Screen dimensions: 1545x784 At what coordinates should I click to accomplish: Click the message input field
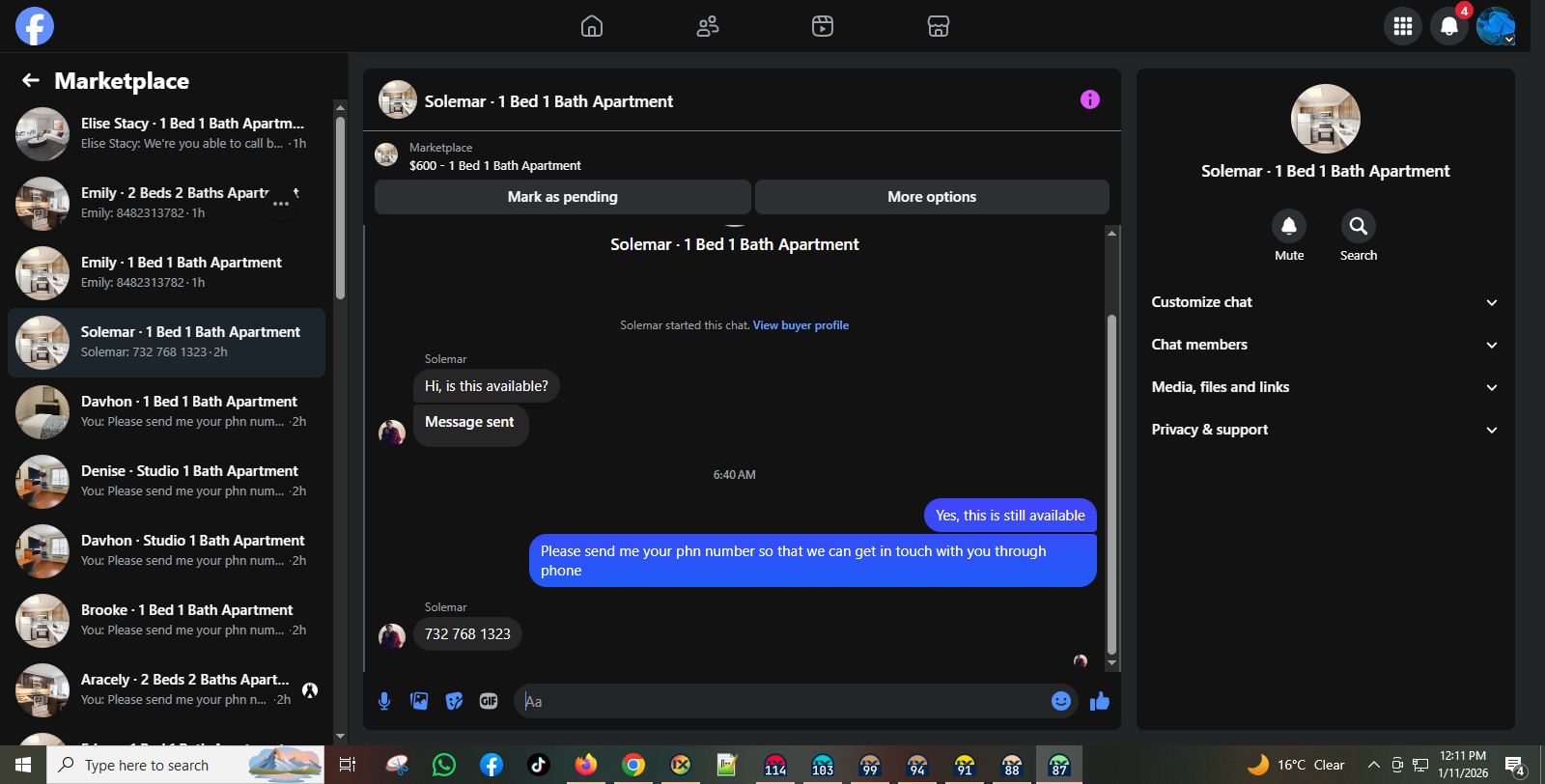coord(782,701)
